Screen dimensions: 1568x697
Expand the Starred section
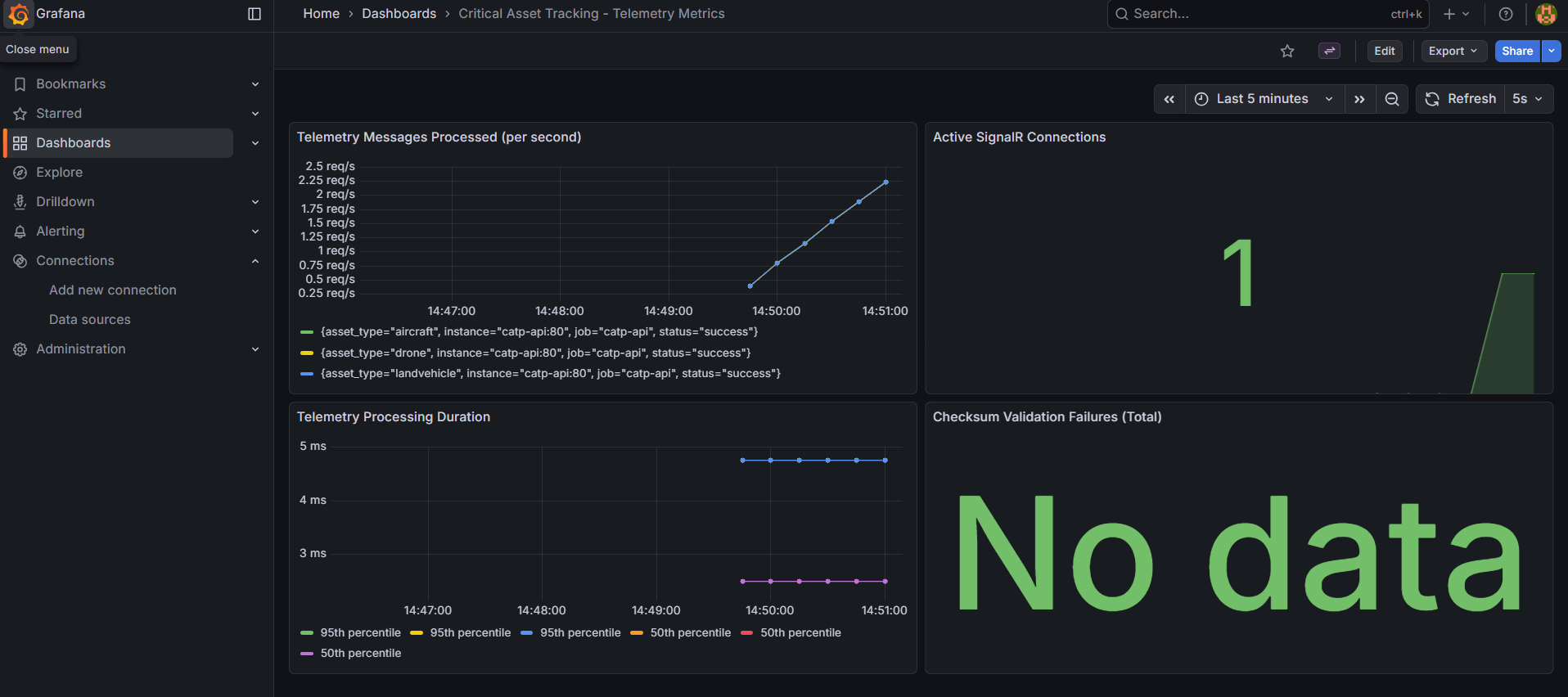coord(255,114)
